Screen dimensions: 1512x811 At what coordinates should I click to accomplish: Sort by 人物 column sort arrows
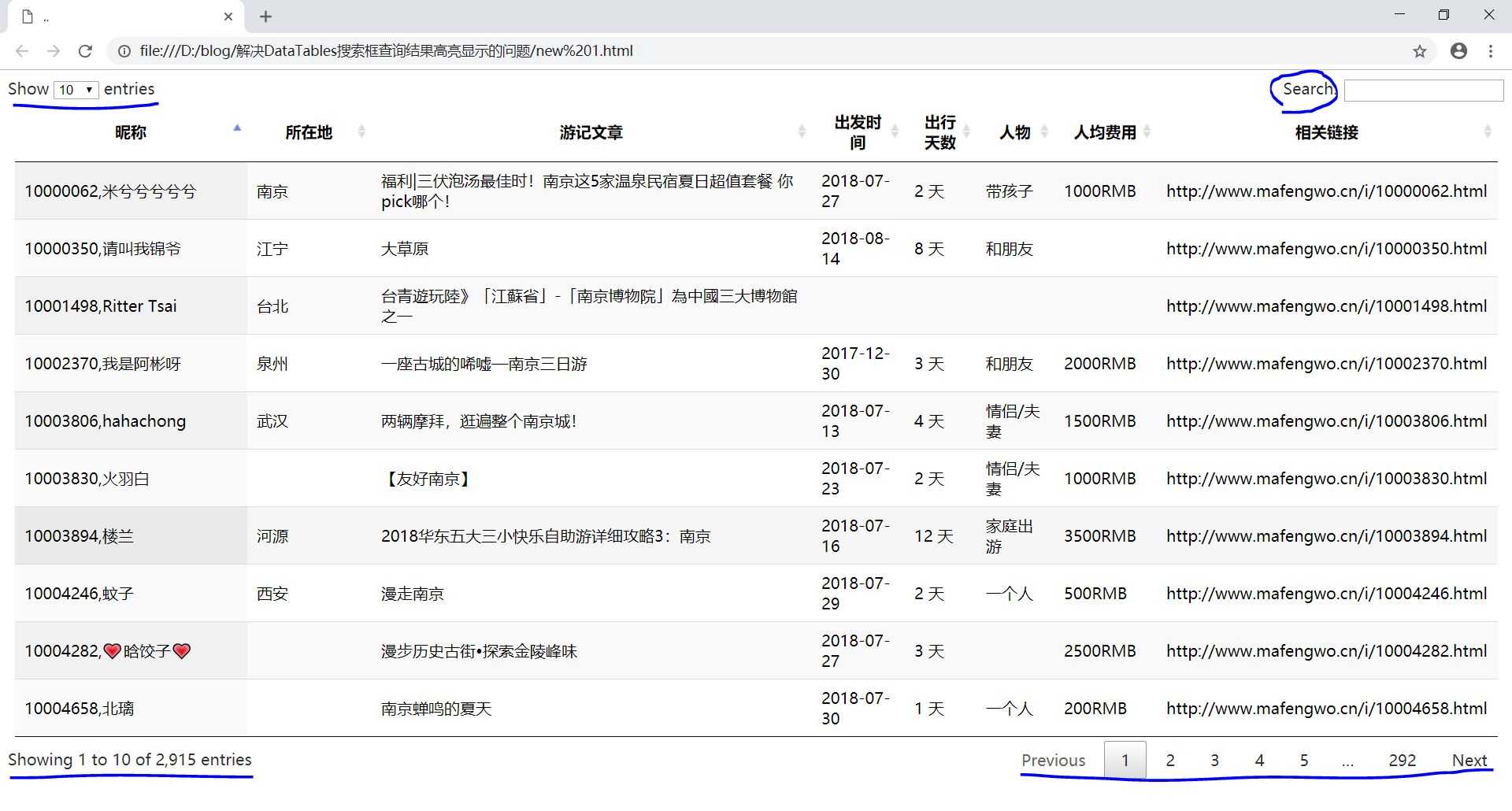1044,131
